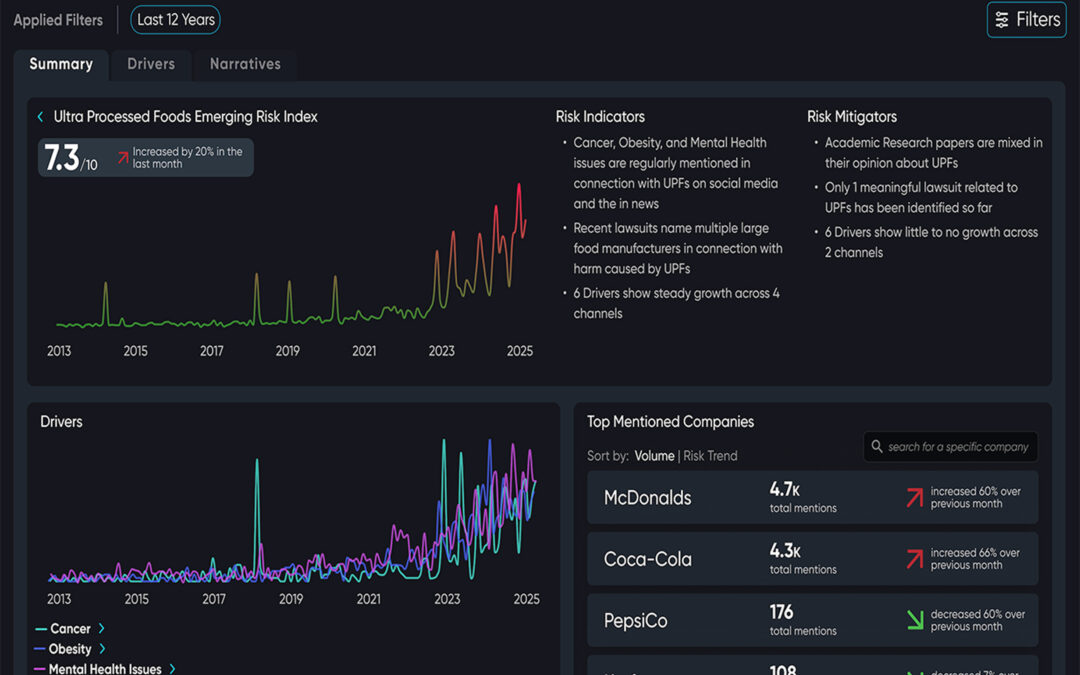Click Coca-Cola red increase arrow icon

[x=914, y=559]
